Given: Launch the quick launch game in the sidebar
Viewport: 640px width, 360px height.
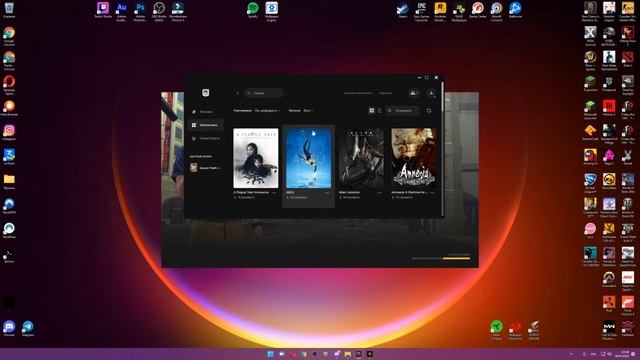Looking at the screenshot, I should point(205,168).
